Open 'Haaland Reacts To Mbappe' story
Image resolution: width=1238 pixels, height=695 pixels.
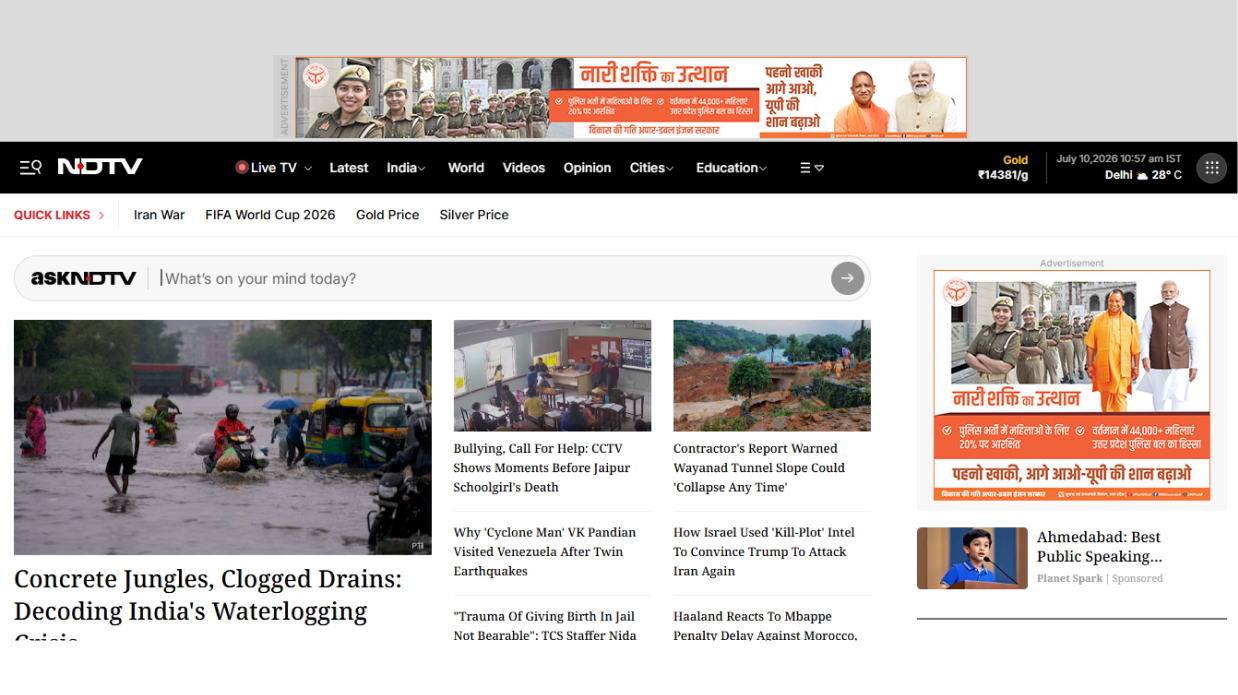[x=765, y=625]
